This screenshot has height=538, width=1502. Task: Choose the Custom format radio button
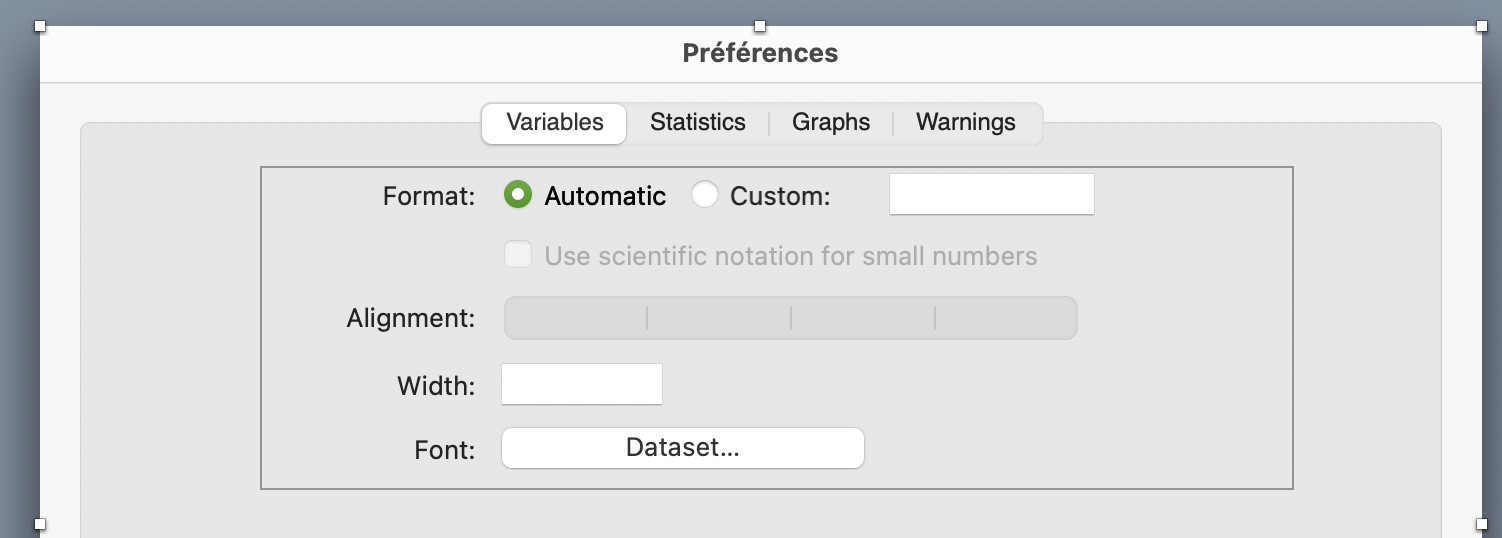point(705,195)
